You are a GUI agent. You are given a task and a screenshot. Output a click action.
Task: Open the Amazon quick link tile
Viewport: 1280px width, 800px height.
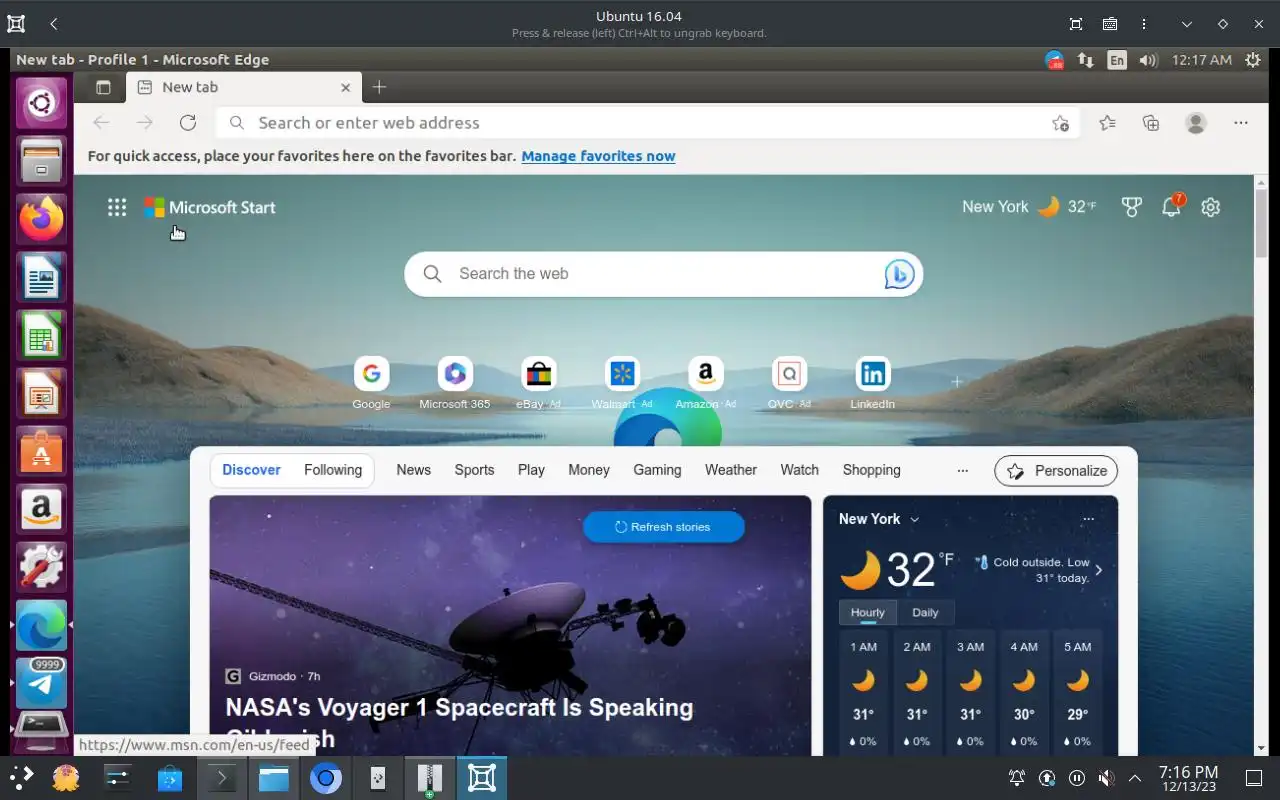pyautogui.click(x=706, y=383)
